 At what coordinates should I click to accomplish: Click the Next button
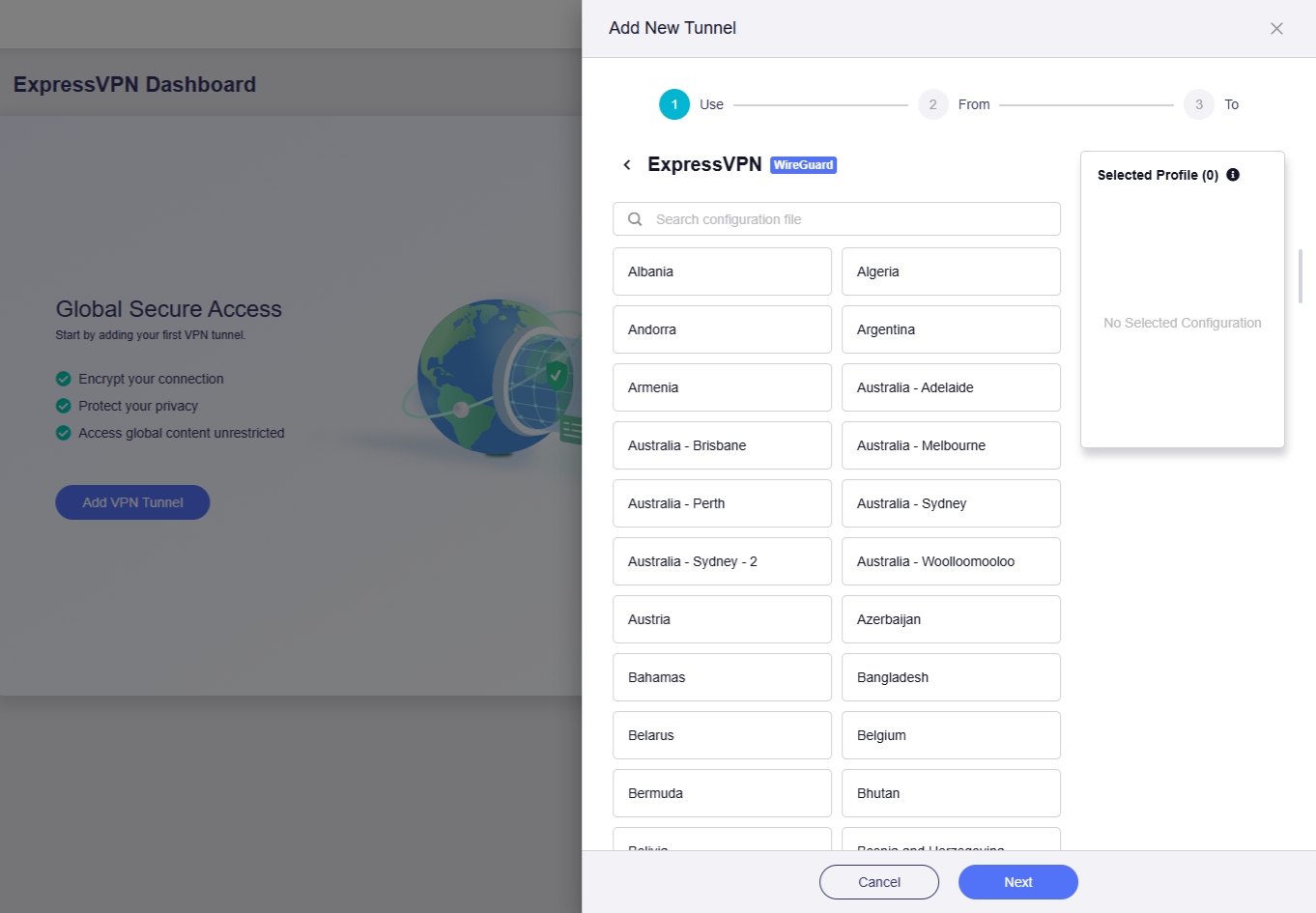(x=1018, y=882)
